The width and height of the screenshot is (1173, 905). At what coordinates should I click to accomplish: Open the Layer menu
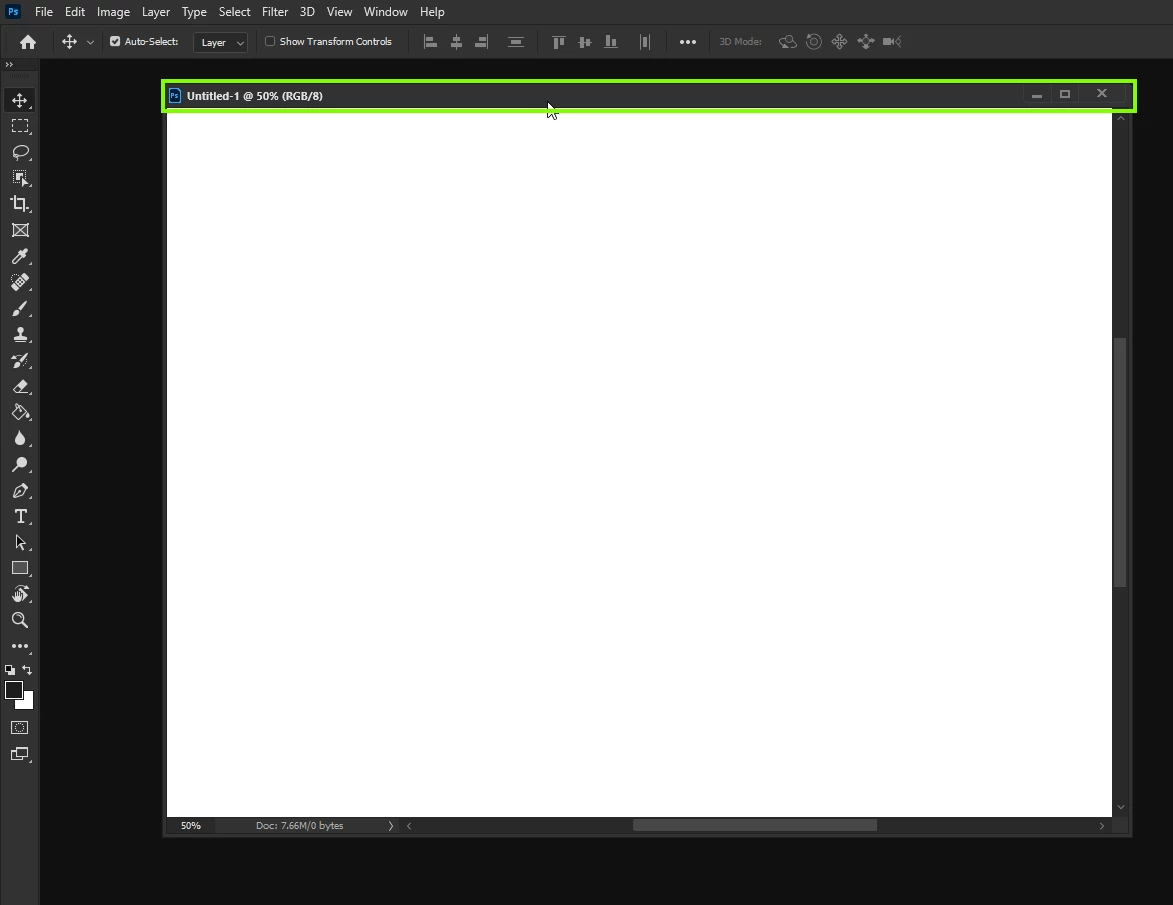pos(156,12)
